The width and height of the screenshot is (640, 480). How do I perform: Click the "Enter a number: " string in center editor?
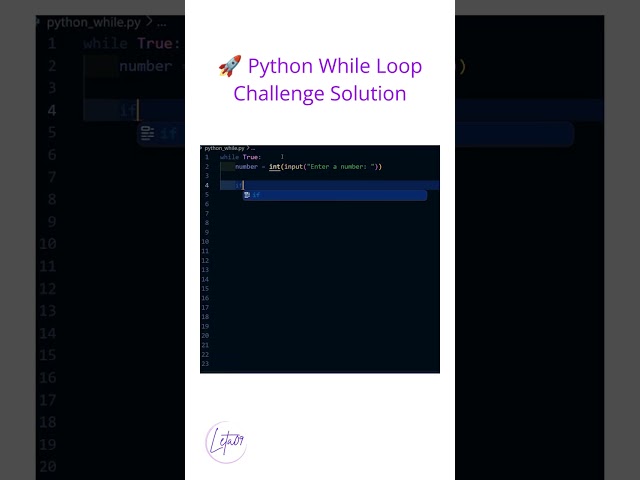click(x=341, y=167)
